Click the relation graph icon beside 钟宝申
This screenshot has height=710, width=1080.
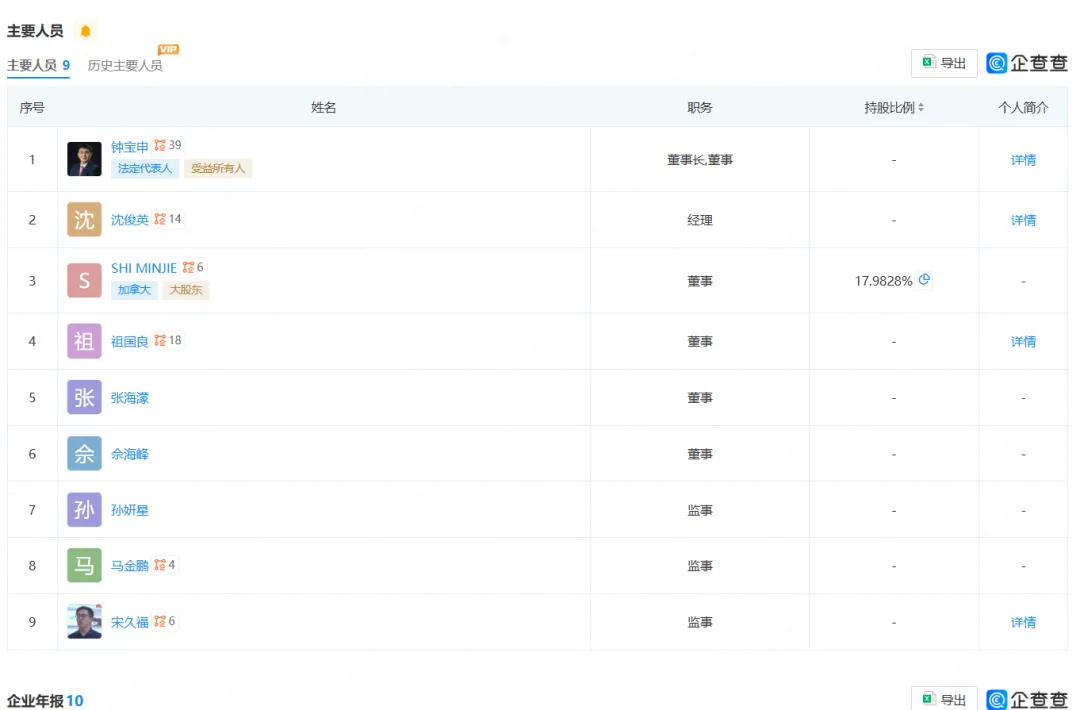tap(160, 146)
